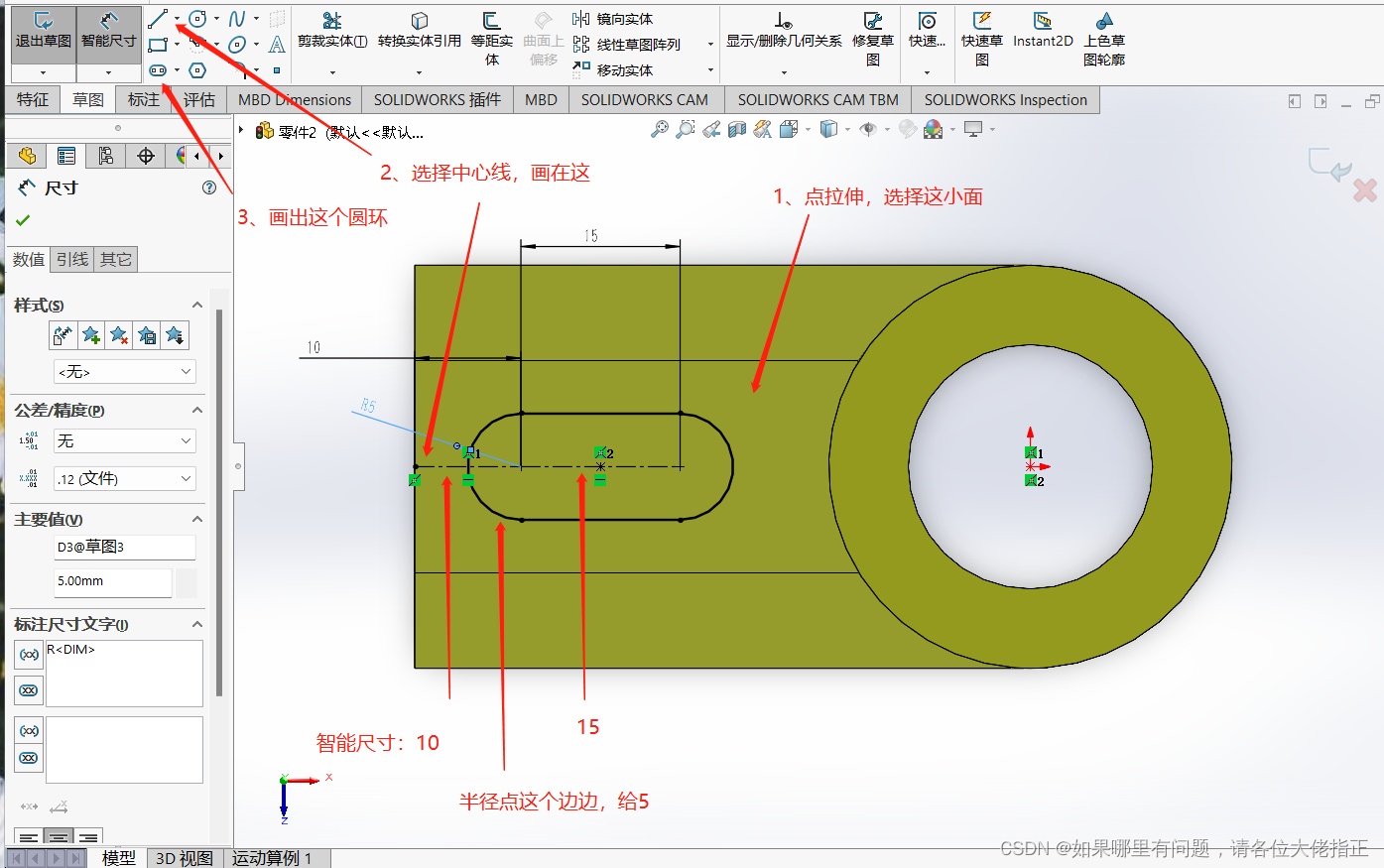Open the Exit Sketch dropdown arrow
Screen dimensions: 1384x868
43,72
